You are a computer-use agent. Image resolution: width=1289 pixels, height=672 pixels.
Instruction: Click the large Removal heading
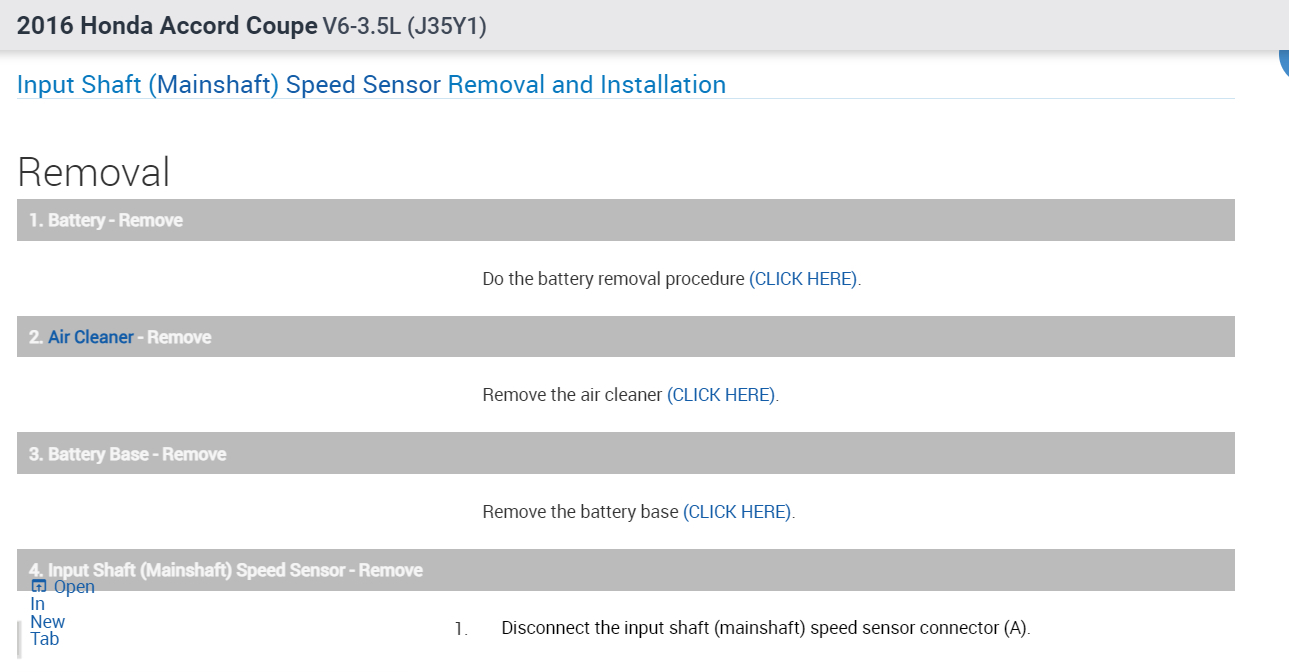pyautogui.click(x=94, y=172)
